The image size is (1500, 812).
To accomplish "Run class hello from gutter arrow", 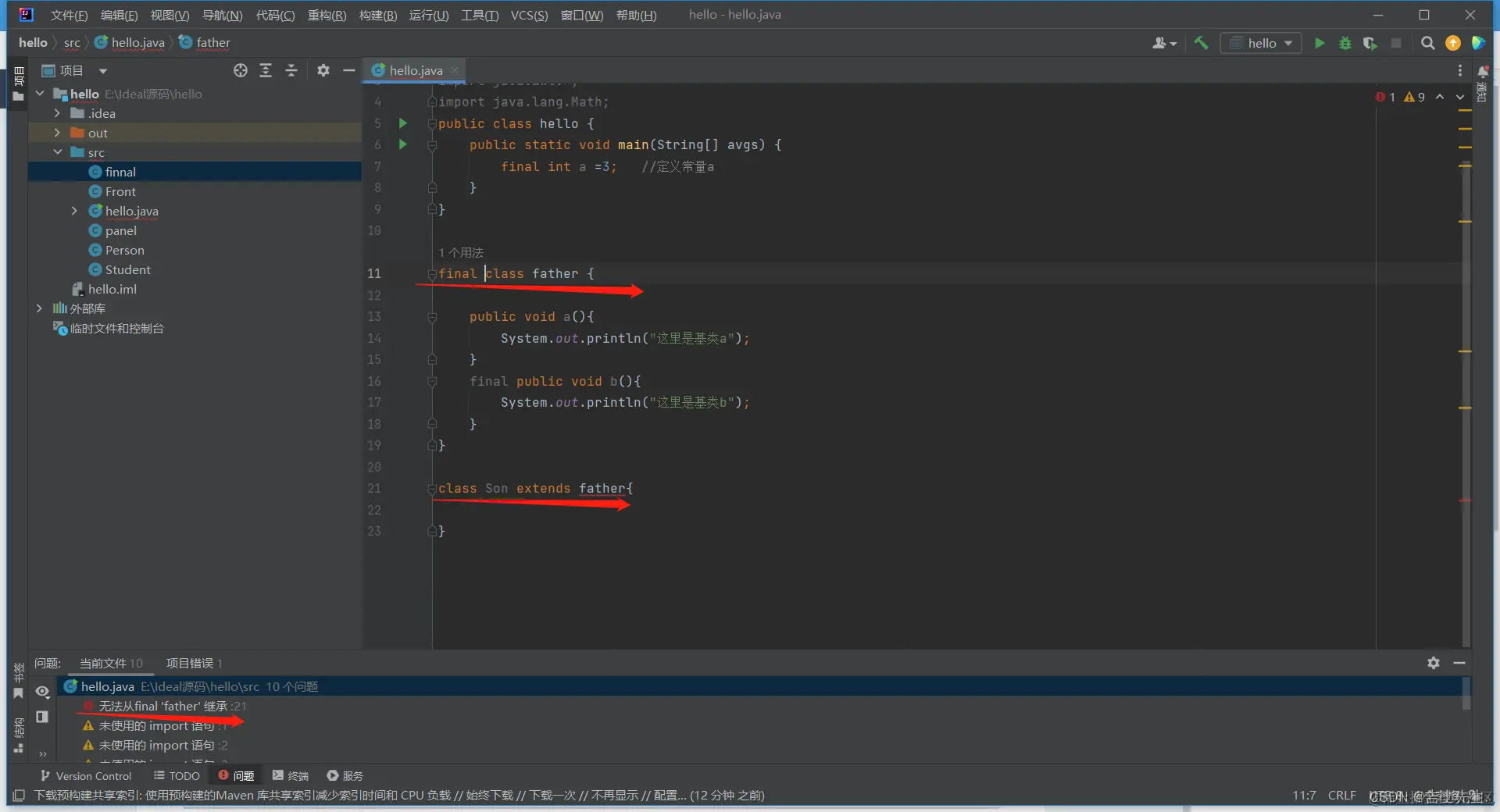I will tap(403, 123).
